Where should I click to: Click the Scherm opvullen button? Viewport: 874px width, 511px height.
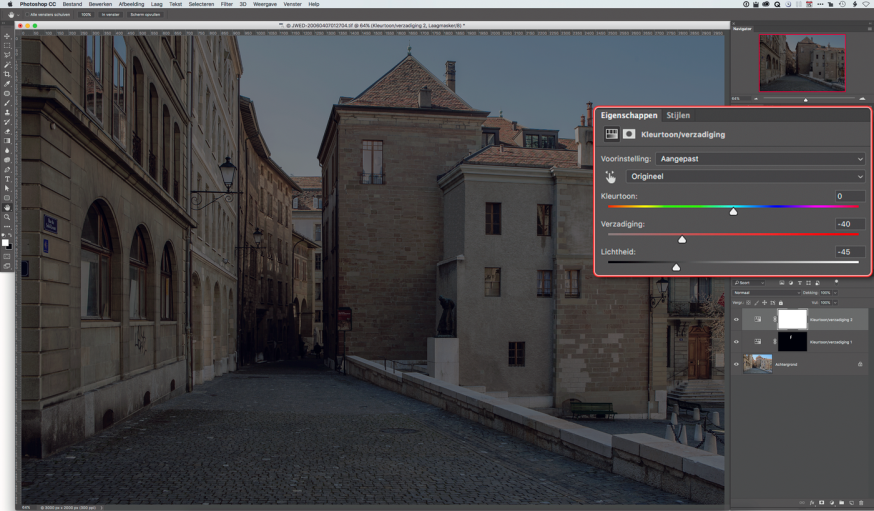coord(145,14)
